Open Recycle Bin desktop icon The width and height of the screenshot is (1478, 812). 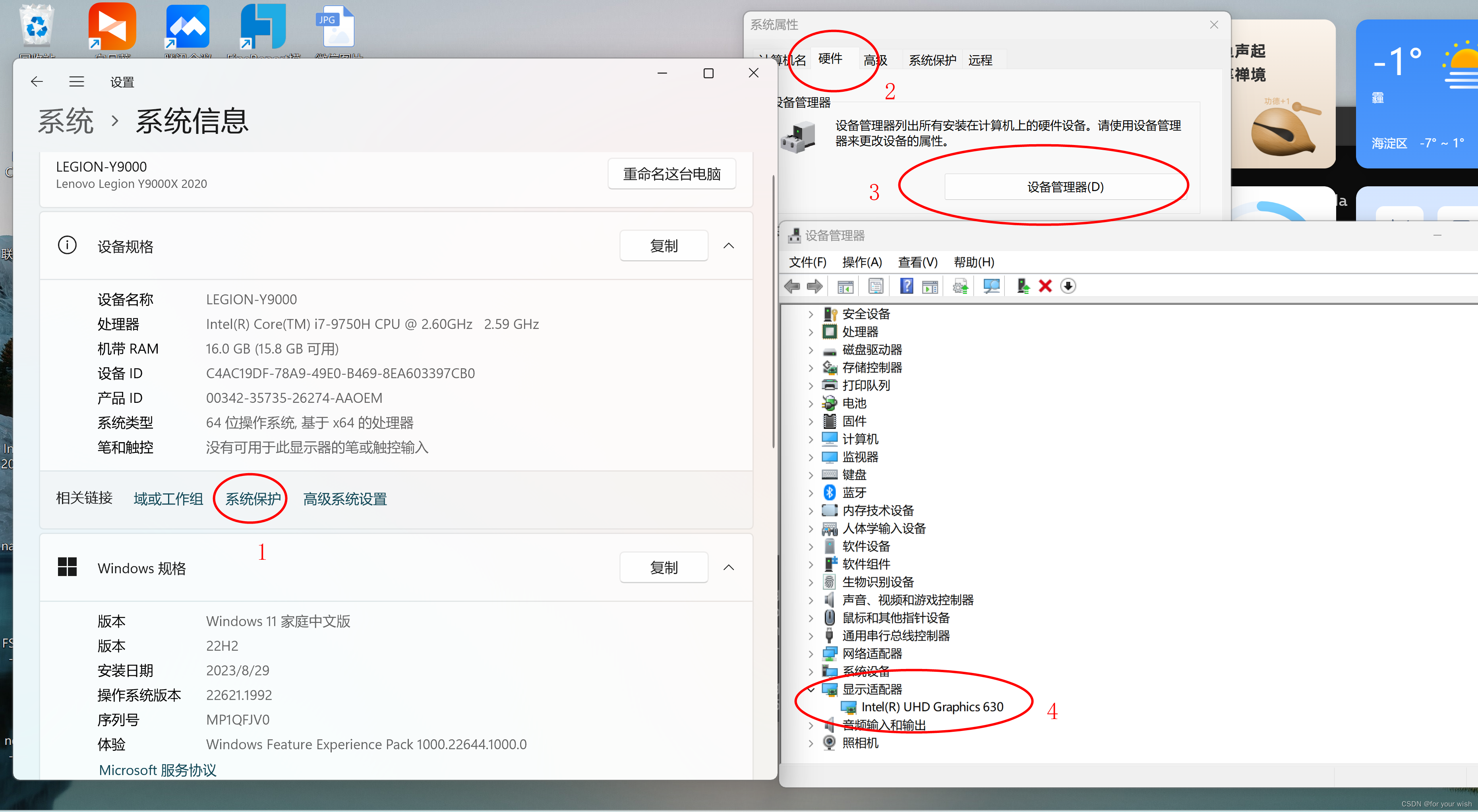(37, 26)
